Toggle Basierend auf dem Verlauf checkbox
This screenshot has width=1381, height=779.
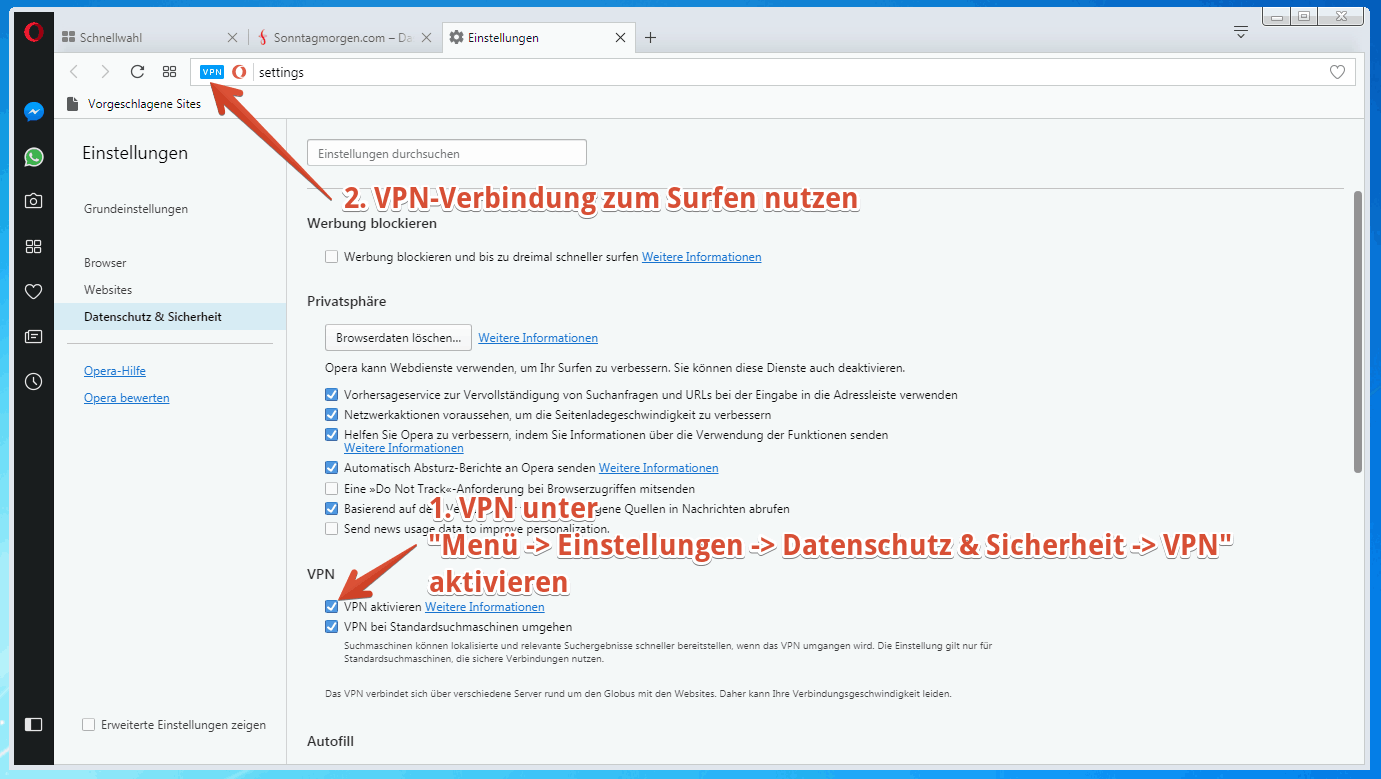pyautogui.click(x=332, y=509)
